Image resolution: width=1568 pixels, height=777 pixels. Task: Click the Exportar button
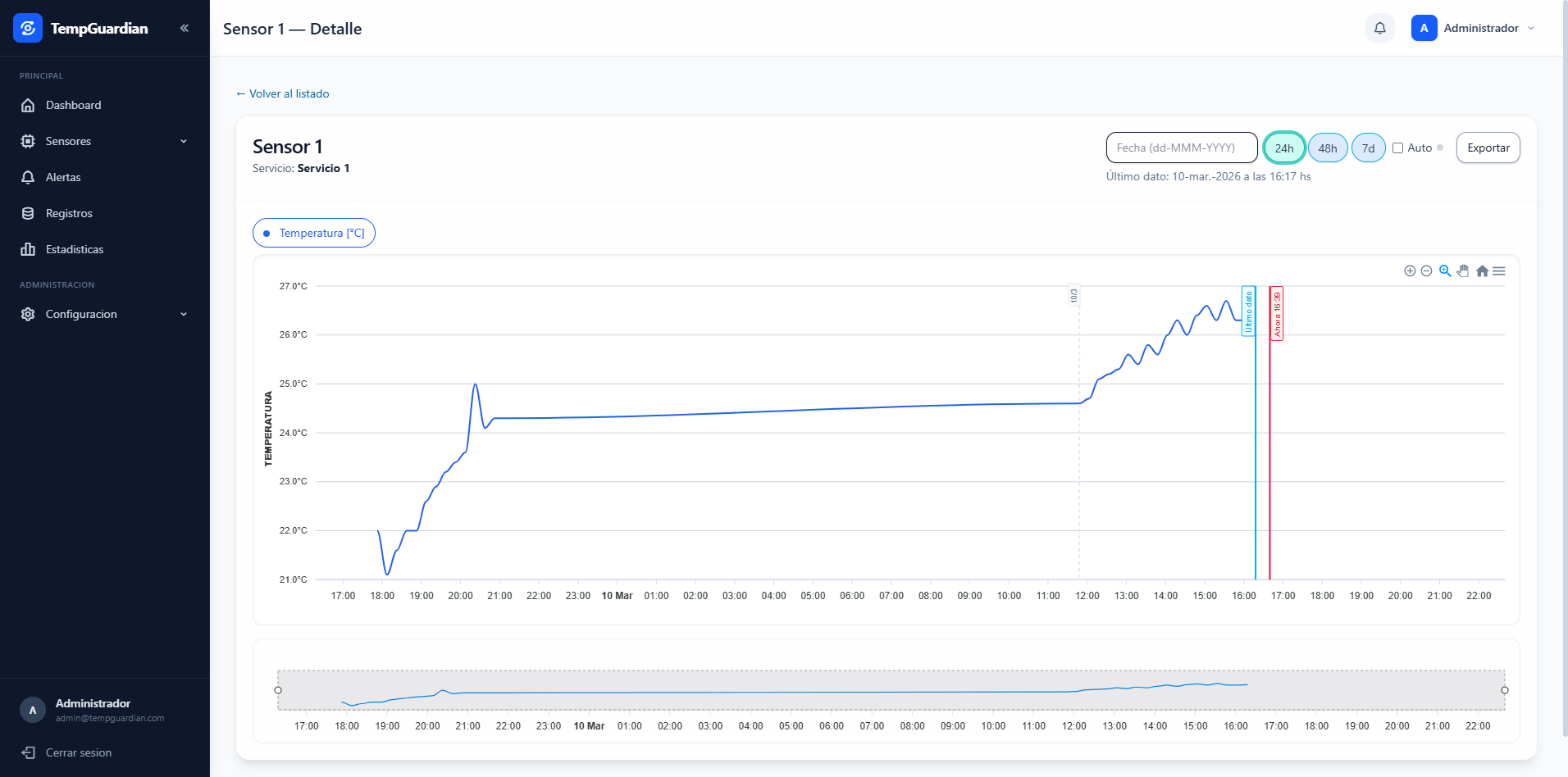(x=1488, y=148)
